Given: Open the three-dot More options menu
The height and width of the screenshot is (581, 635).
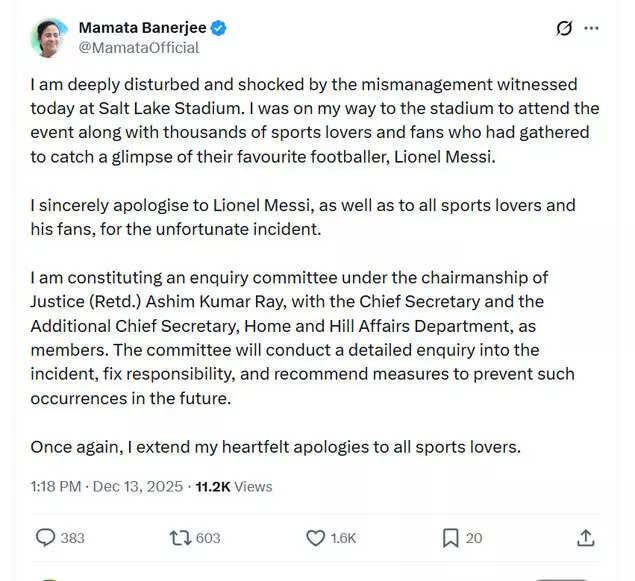Looking at the screenshot, I should [592, 28].
